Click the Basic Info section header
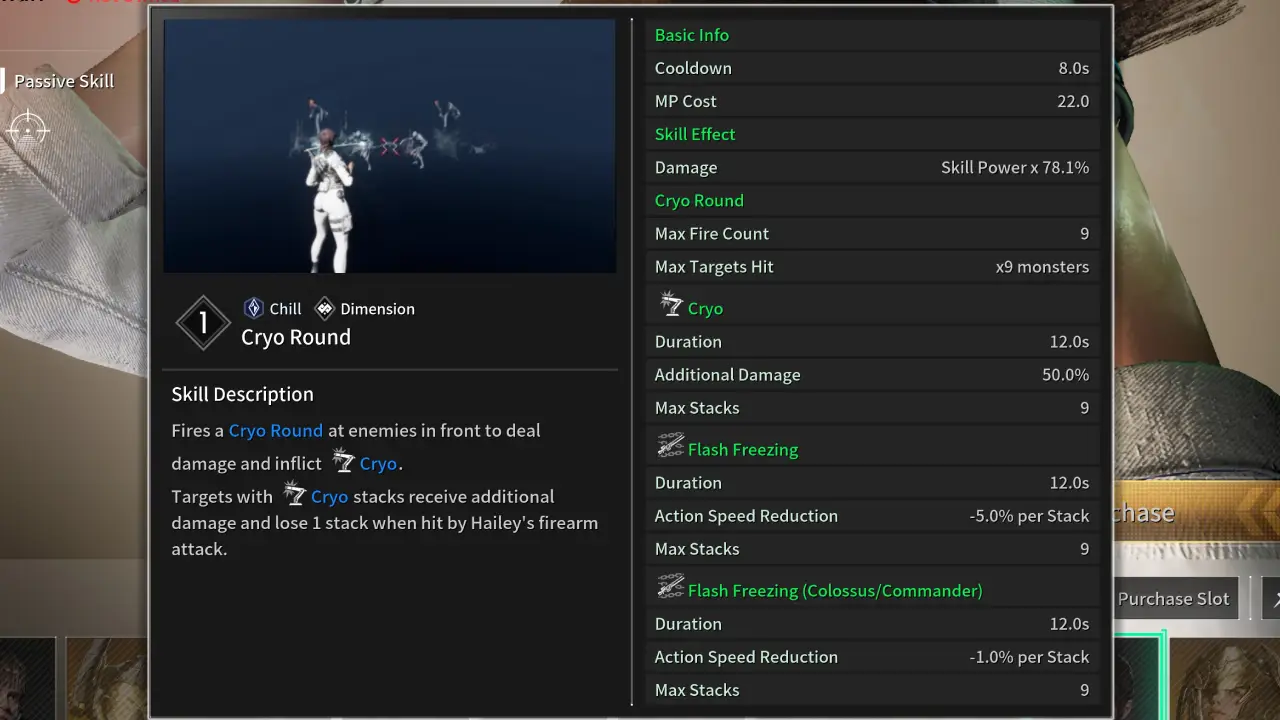The height and width of the screenshot is (720, 1280). coord(691,35)
